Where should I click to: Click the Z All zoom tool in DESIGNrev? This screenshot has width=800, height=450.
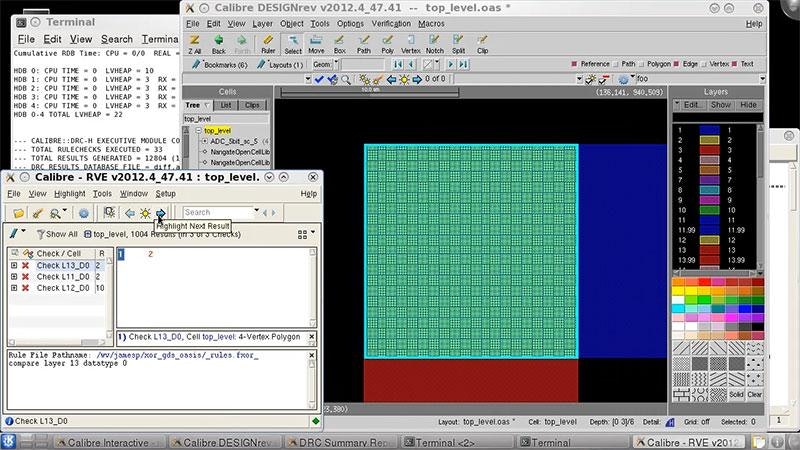[x=194, y=44]
